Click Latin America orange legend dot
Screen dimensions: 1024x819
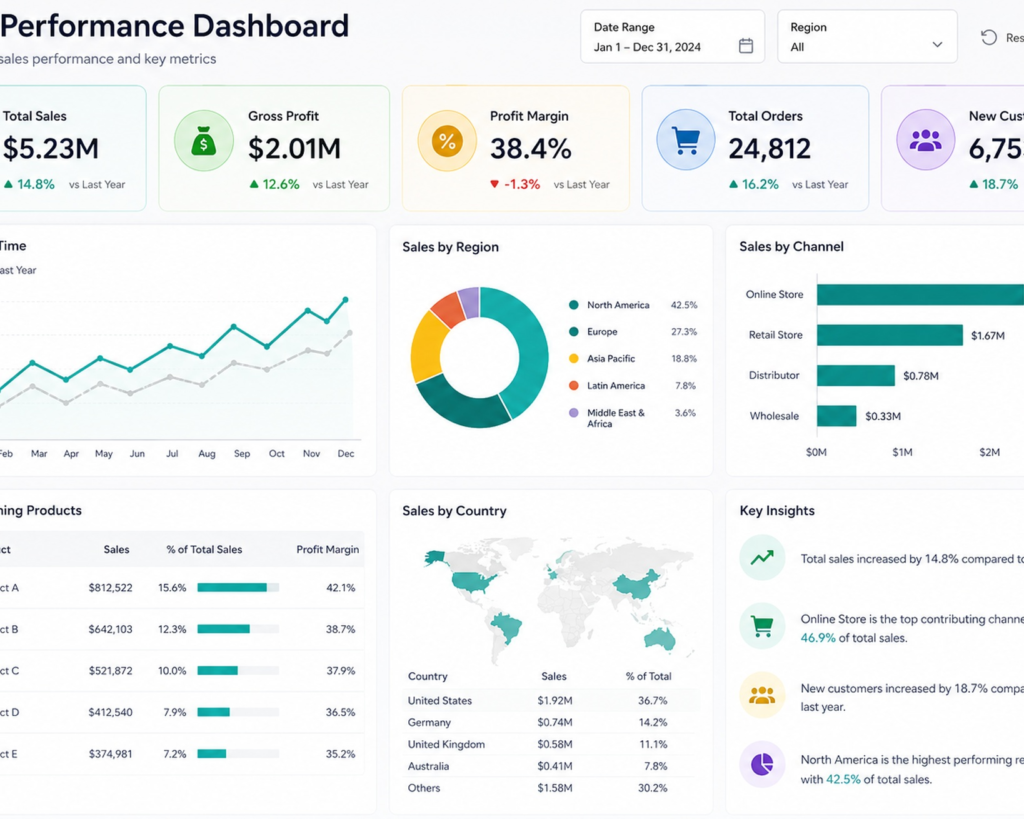pos(573,385)
